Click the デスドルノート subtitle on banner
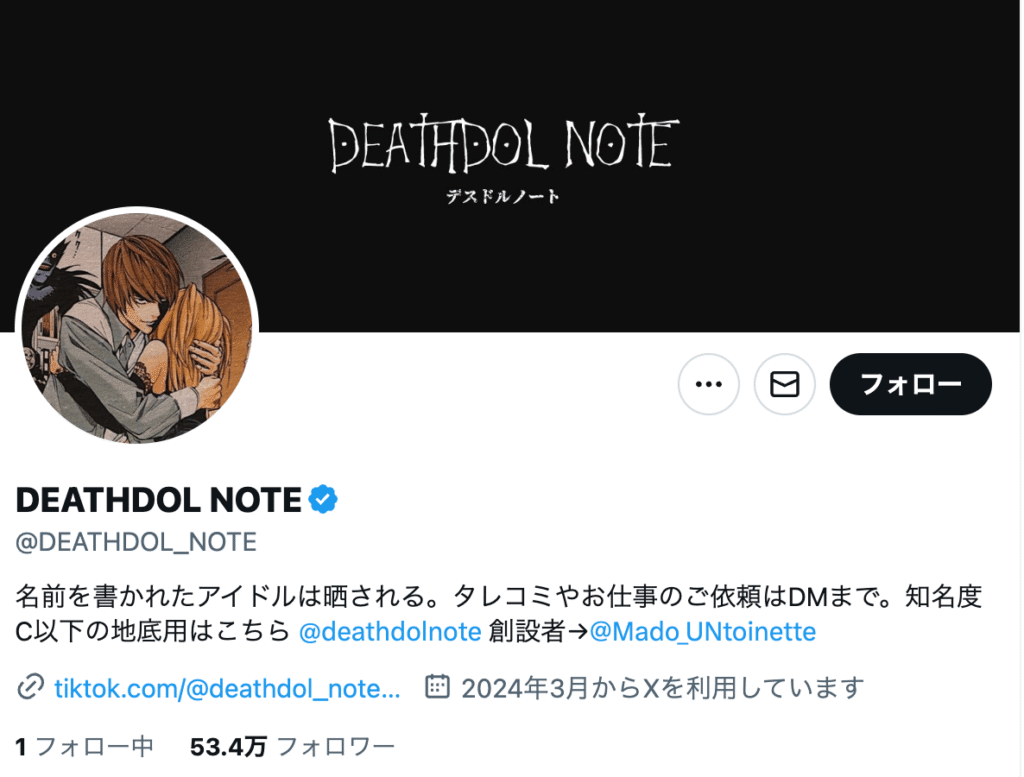Screen dimensions: 1024x777 502,196
